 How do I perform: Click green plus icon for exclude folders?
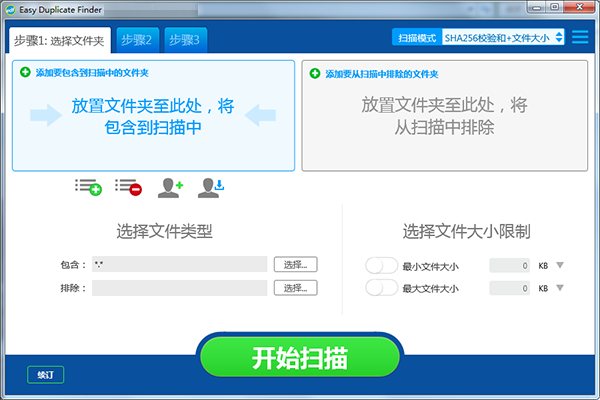315,73
